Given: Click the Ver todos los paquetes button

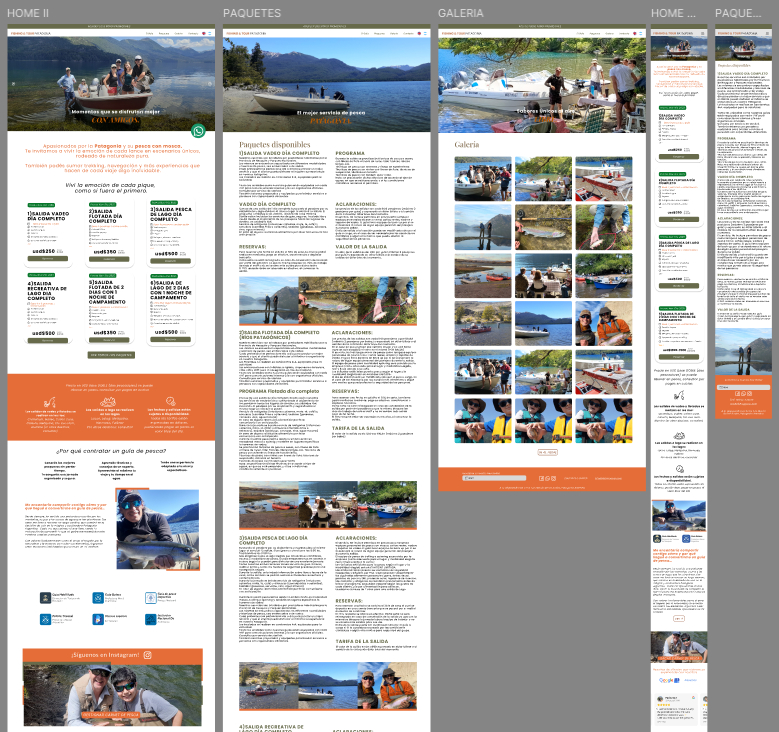Looking at the screenshot, I should 111,355.
